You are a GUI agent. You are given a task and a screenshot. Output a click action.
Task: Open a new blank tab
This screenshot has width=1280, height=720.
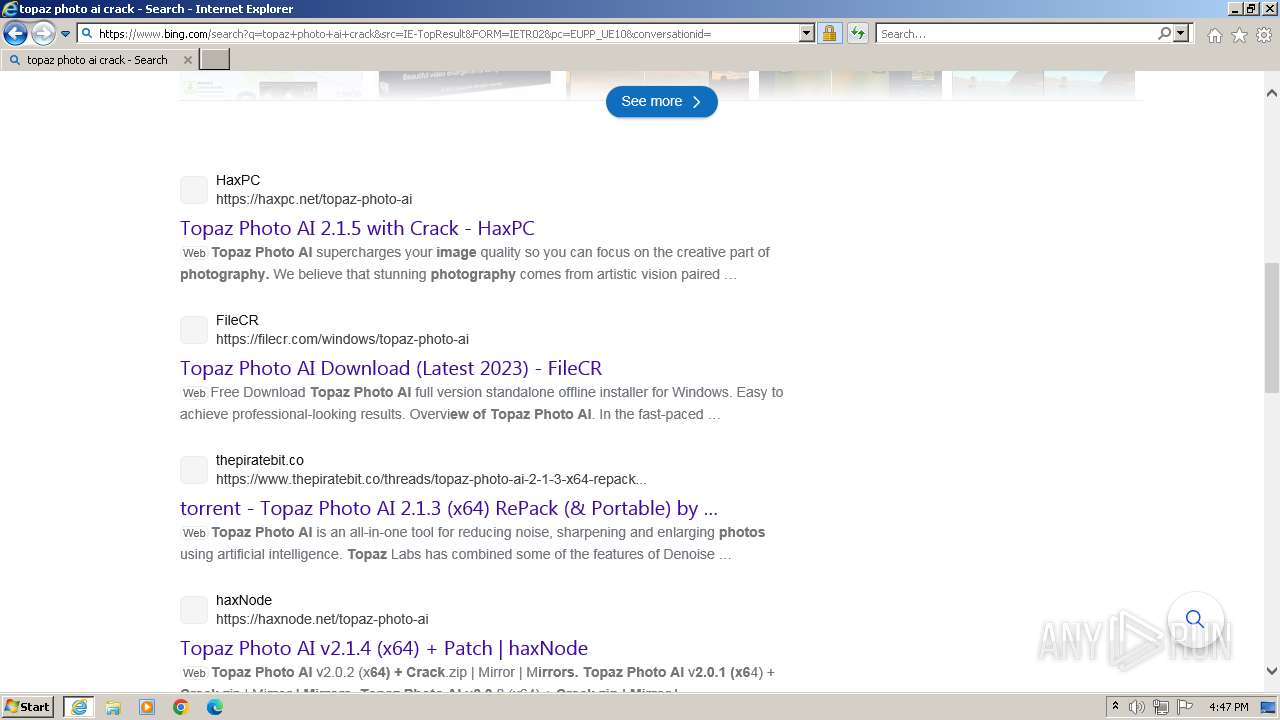tap(215, 60)
